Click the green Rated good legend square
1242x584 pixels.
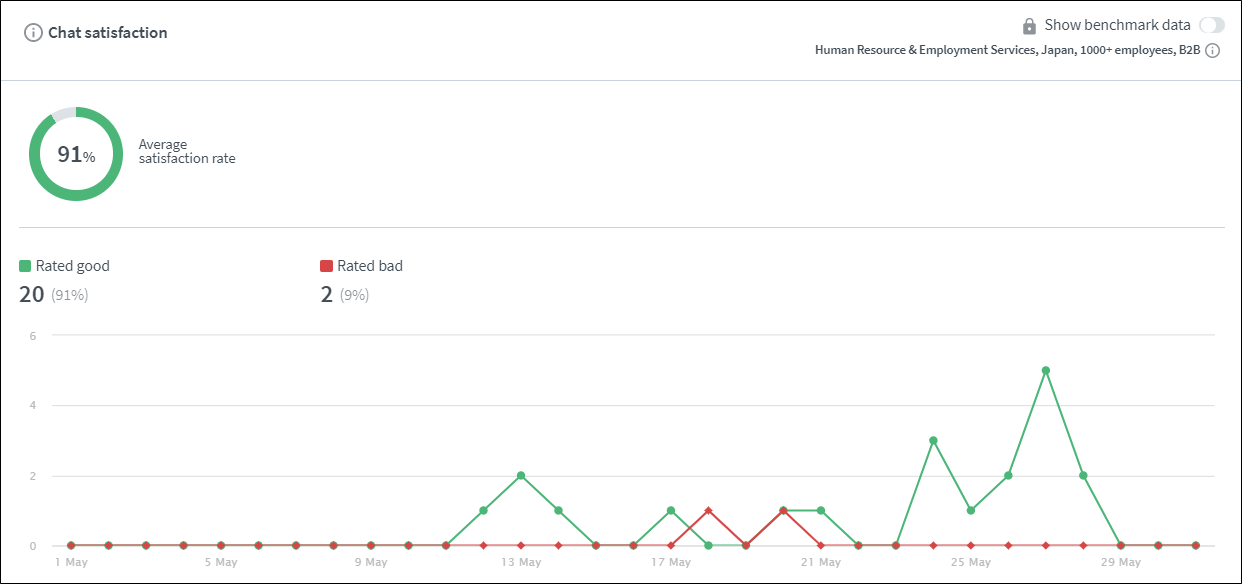point(25,266)
